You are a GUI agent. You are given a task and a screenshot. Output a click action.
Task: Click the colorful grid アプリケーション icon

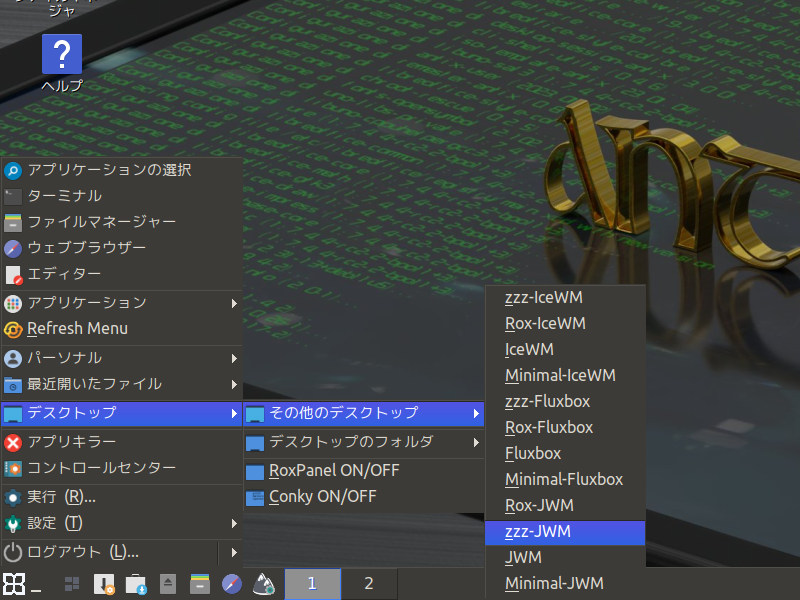pyautogui.click(x=13, y=304)
